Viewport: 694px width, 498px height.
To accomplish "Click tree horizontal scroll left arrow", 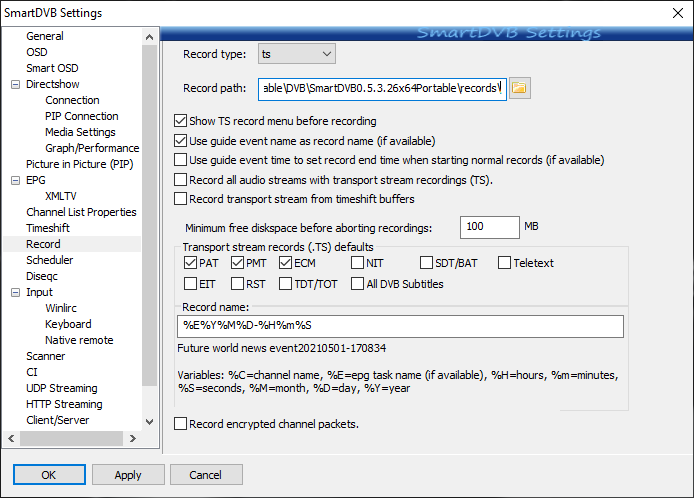I will 11,439.
